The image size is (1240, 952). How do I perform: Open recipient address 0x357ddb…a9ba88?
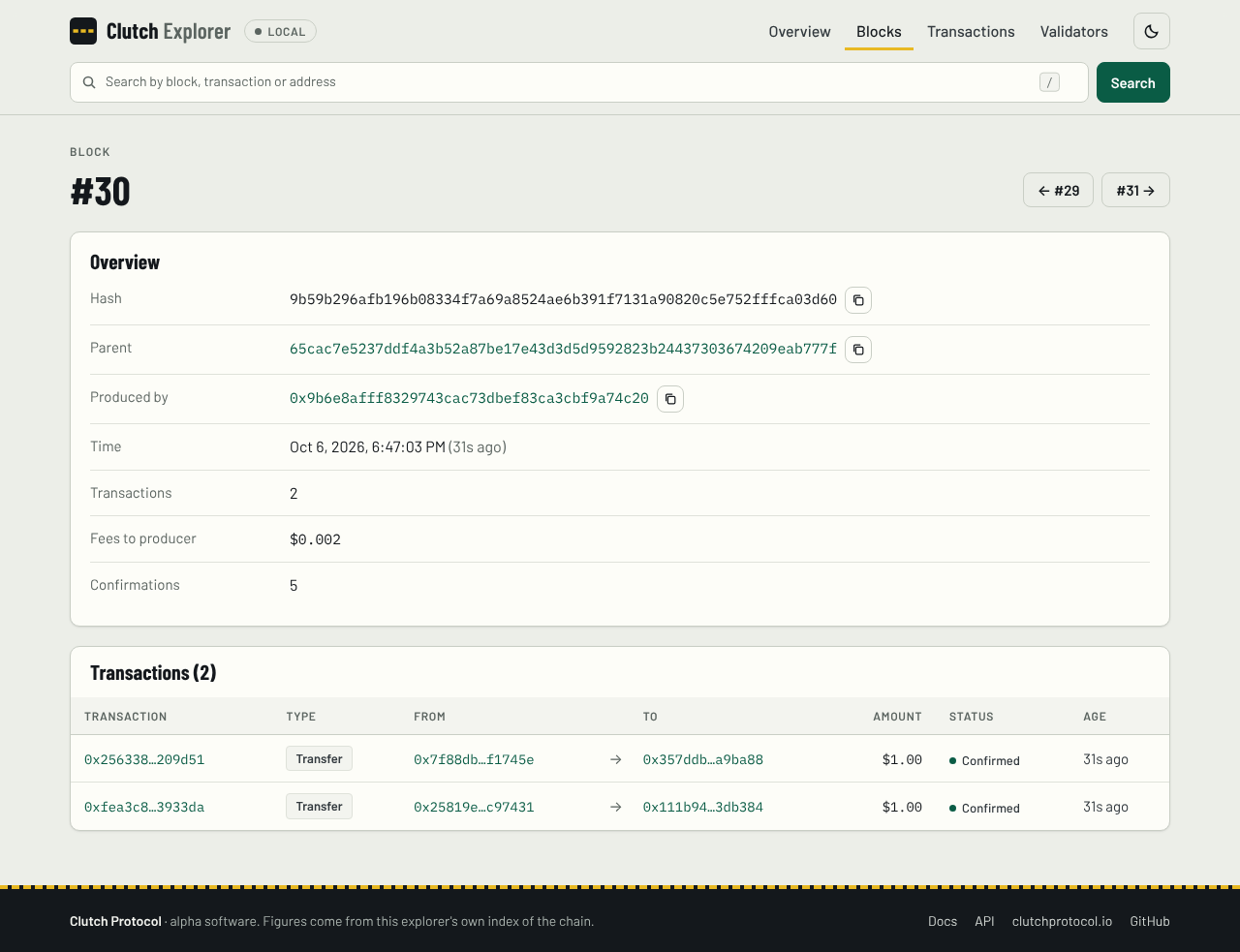[x=703, y=759]
